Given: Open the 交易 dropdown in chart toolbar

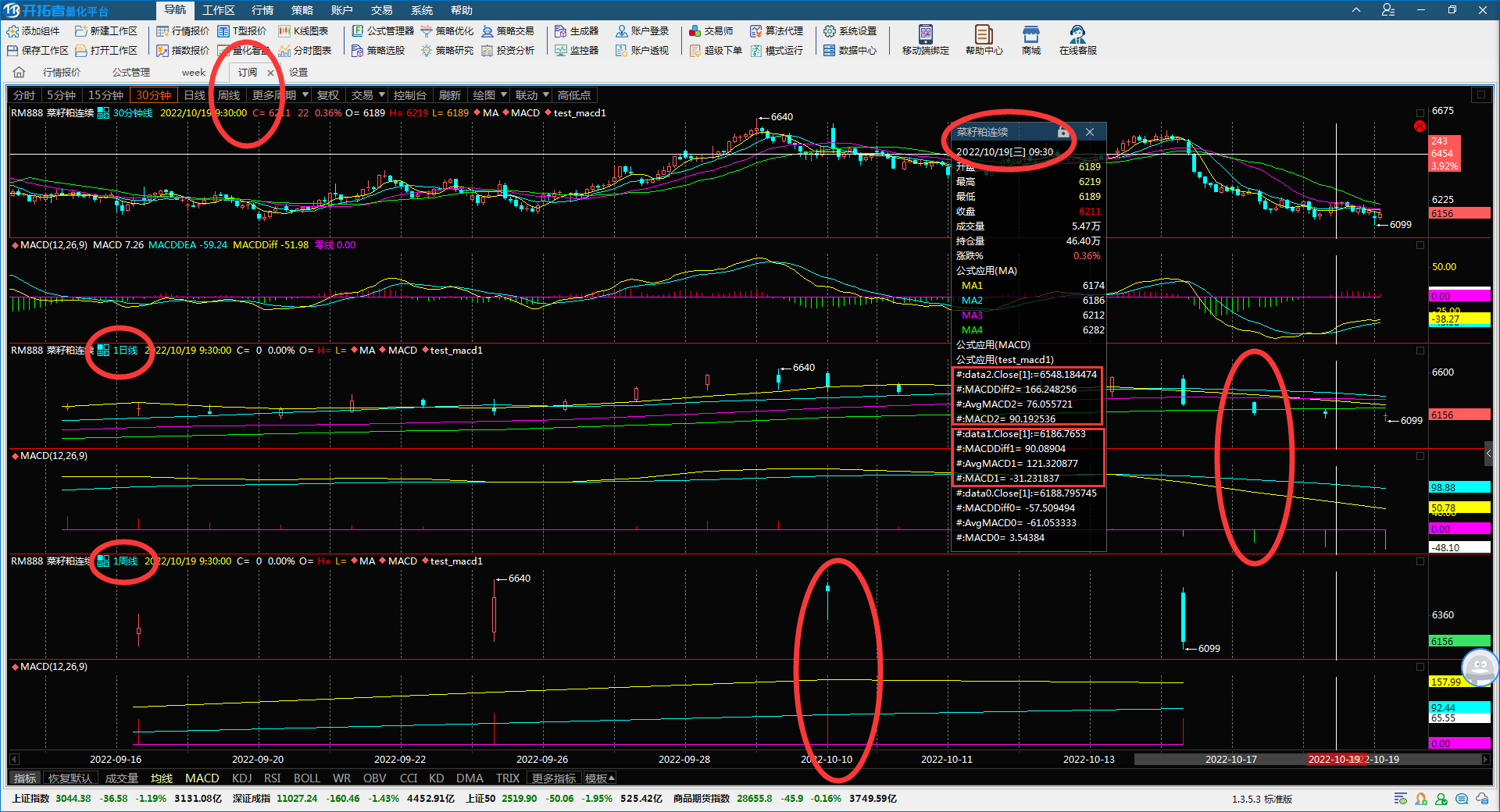Looking at the screenshot, I should tap(367, 95).
